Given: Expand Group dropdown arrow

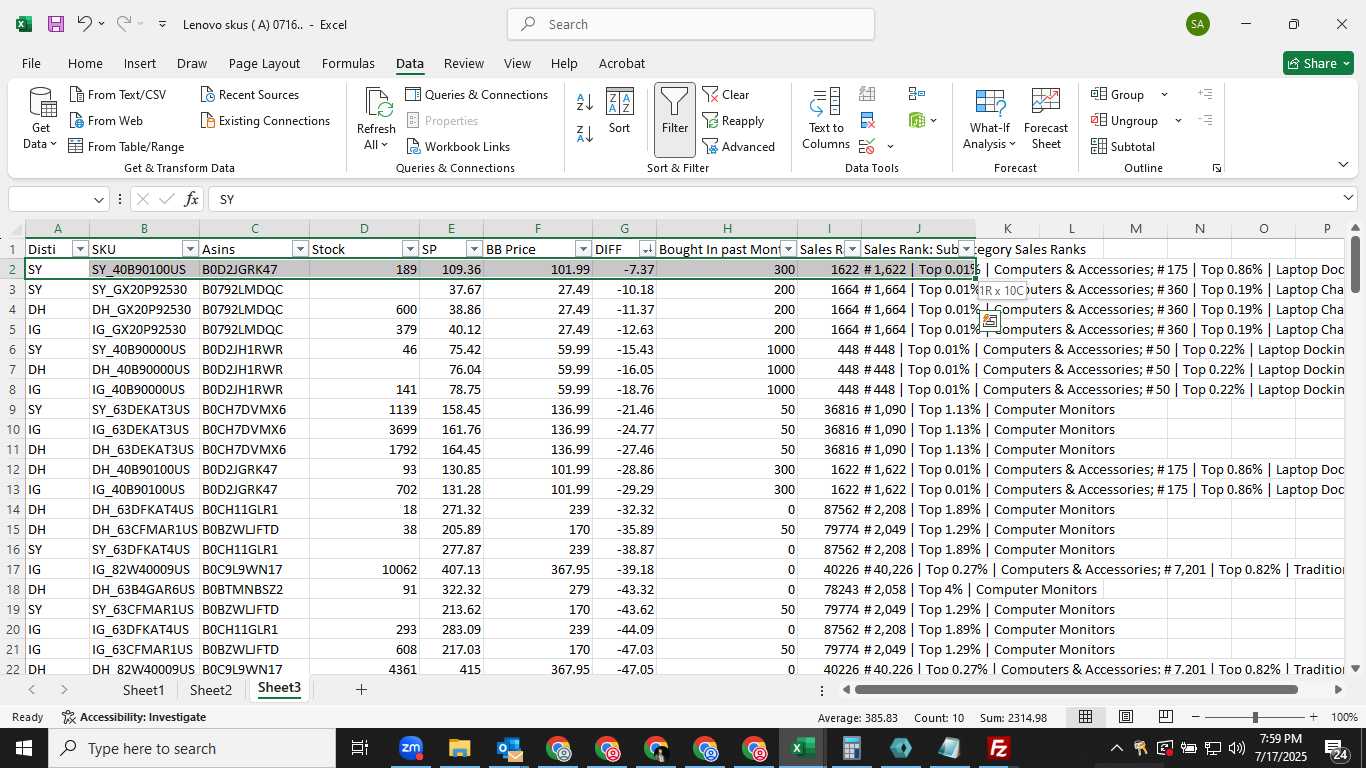Looking at the screenshot, I should tap(1164, 95).
